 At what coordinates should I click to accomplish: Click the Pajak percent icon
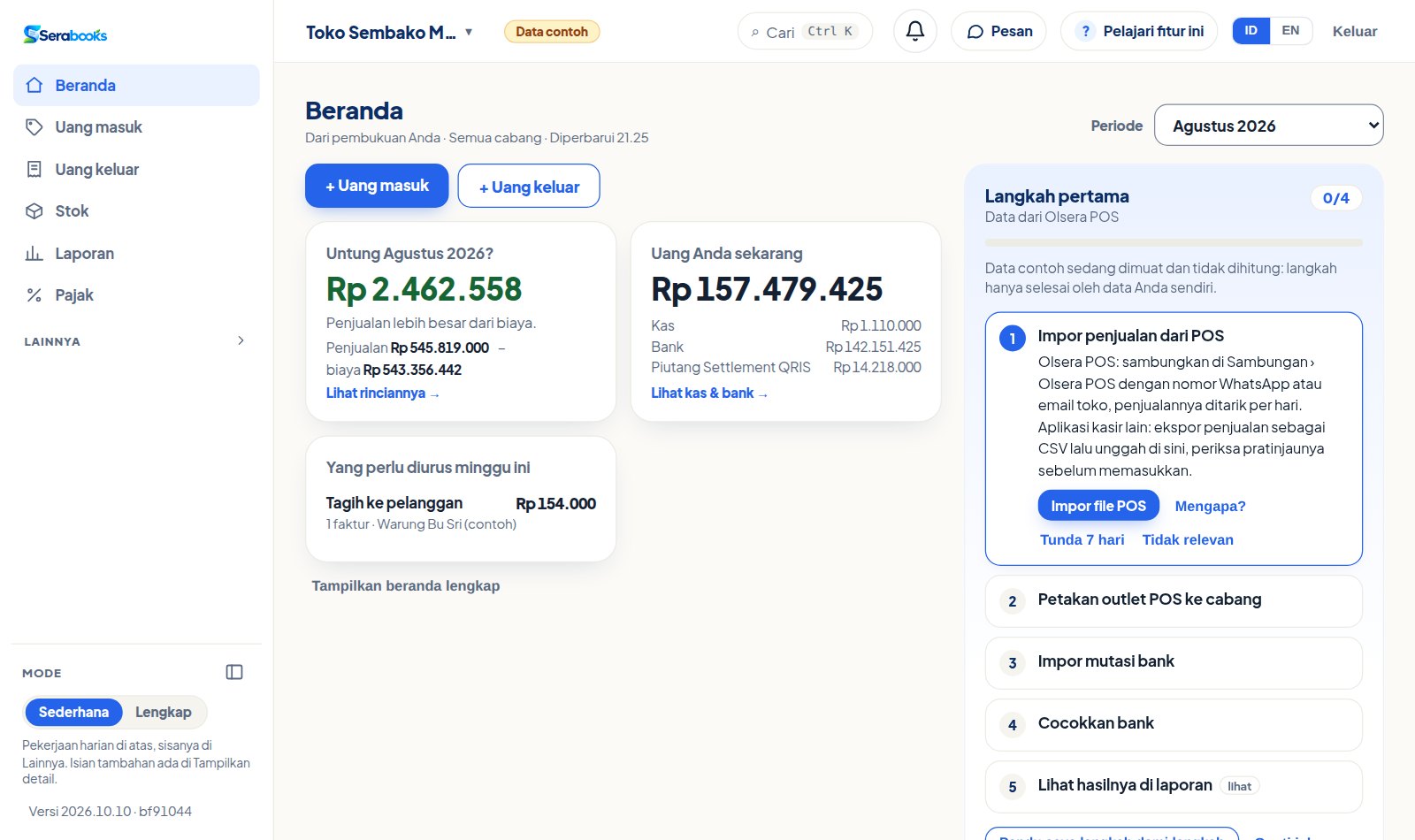coord(34,295)
